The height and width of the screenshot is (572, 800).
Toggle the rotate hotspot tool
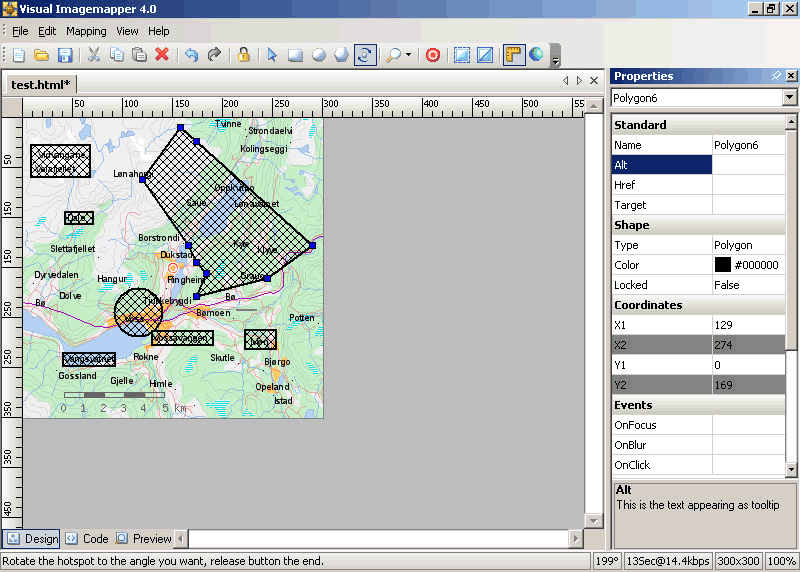[x=365, y=55]
